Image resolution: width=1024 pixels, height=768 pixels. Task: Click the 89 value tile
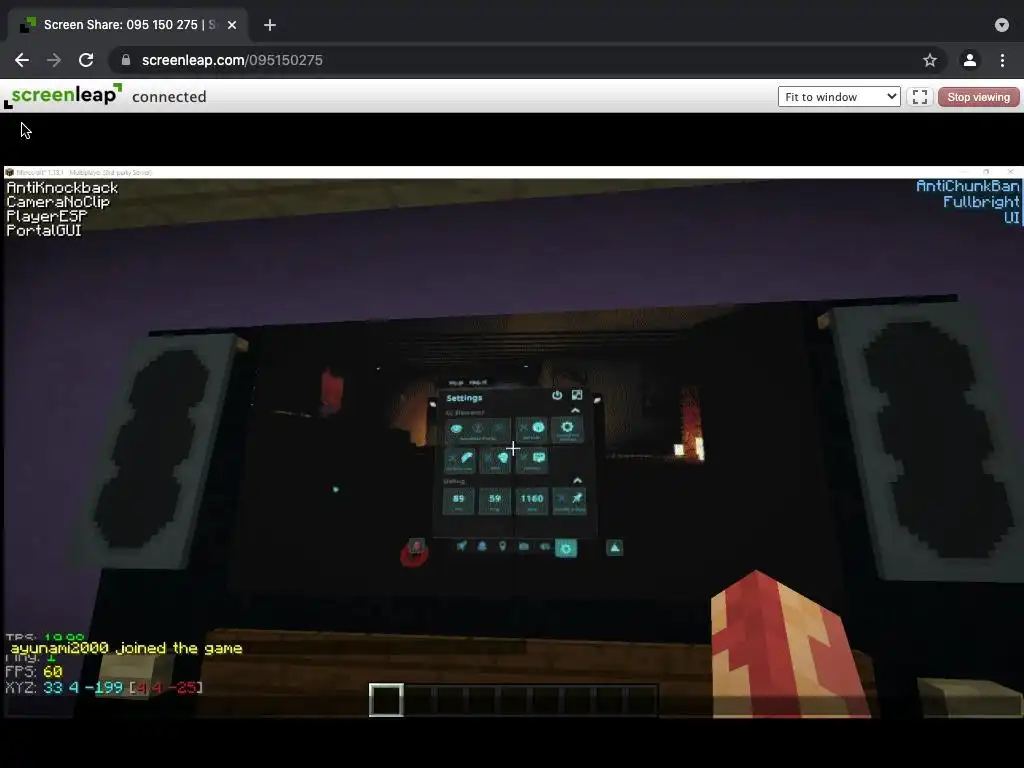coord(458,501)
